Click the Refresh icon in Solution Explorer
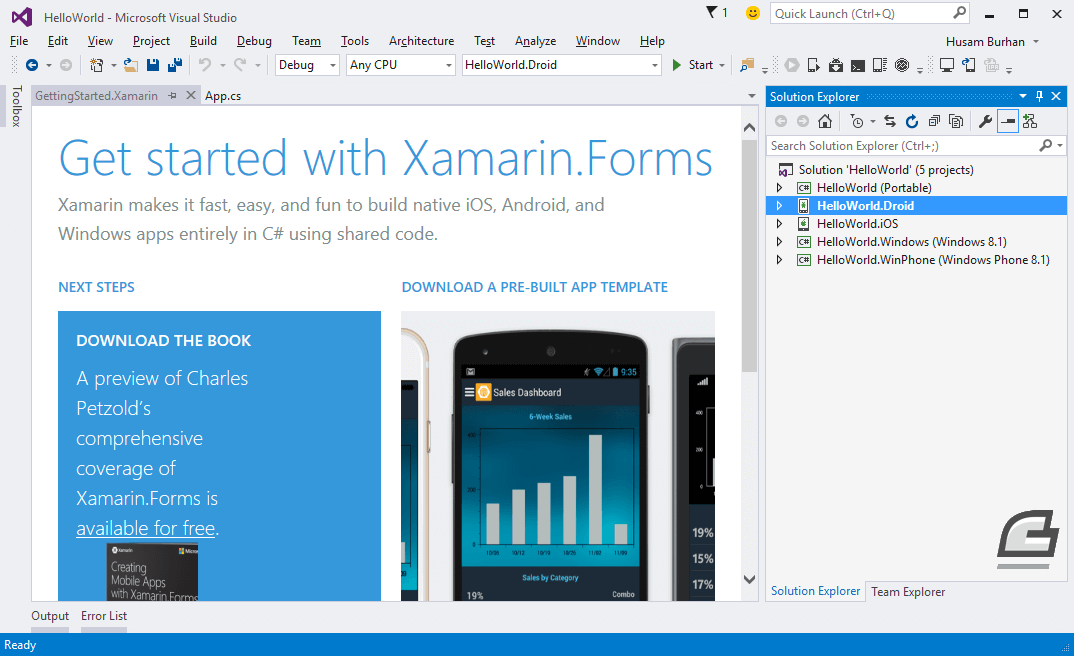Image resolution: width=1074 pixels, height=656 pixels. click(911, 122)
